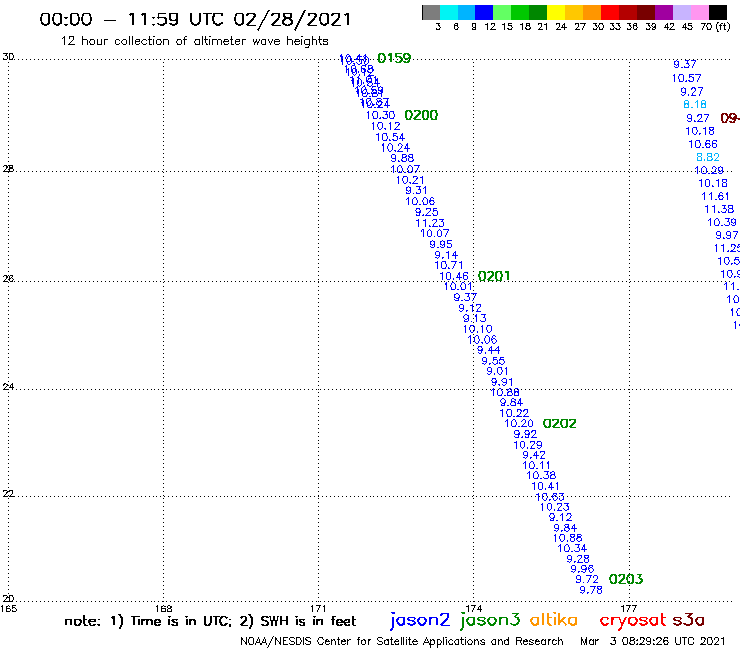The width and height of the screenshot is (740, 650).
Task: Click the wave height value 9.96
Action: coord(582,569)
